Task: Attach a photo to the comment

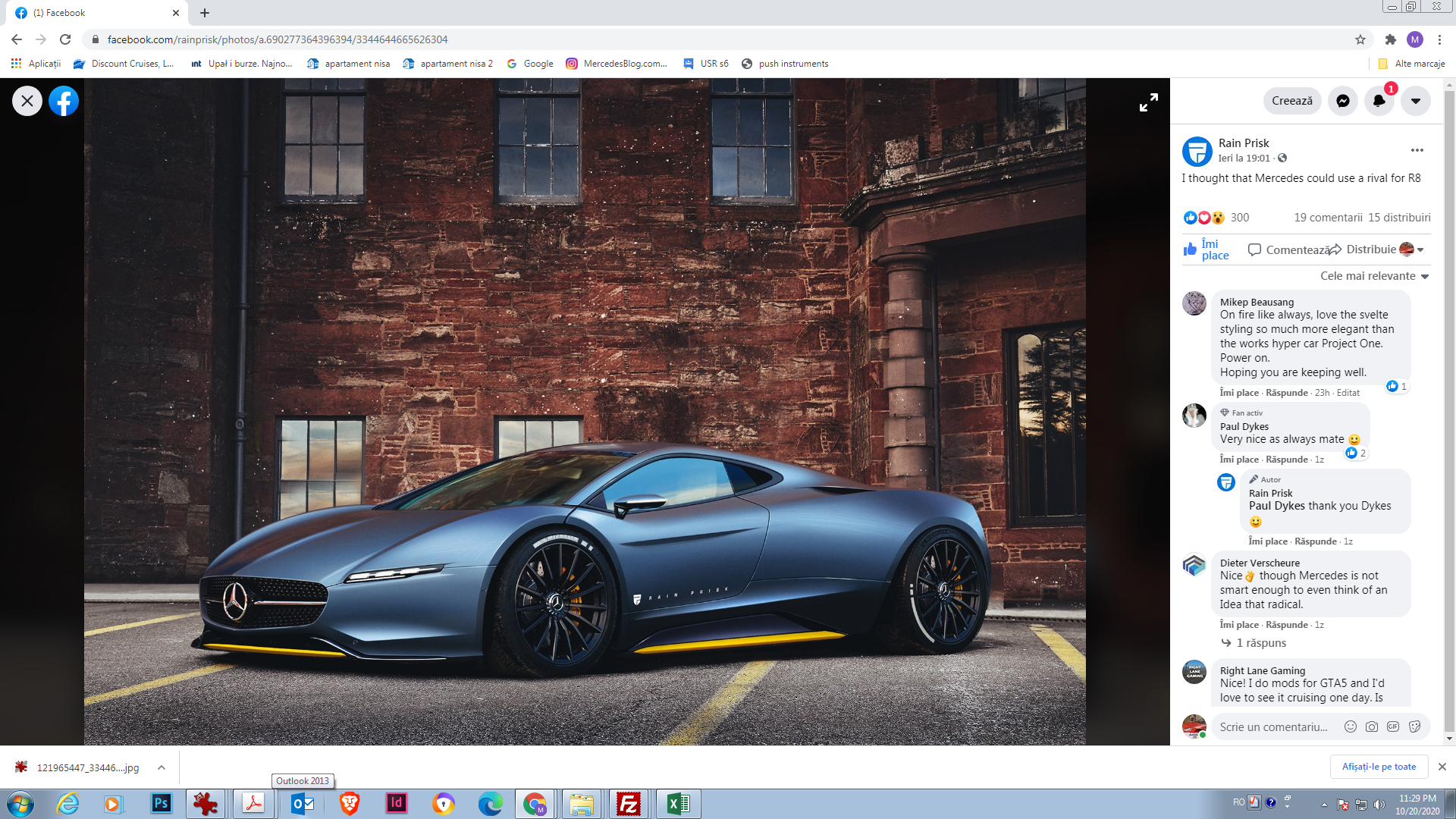Action: click(x=1372, y=726)
